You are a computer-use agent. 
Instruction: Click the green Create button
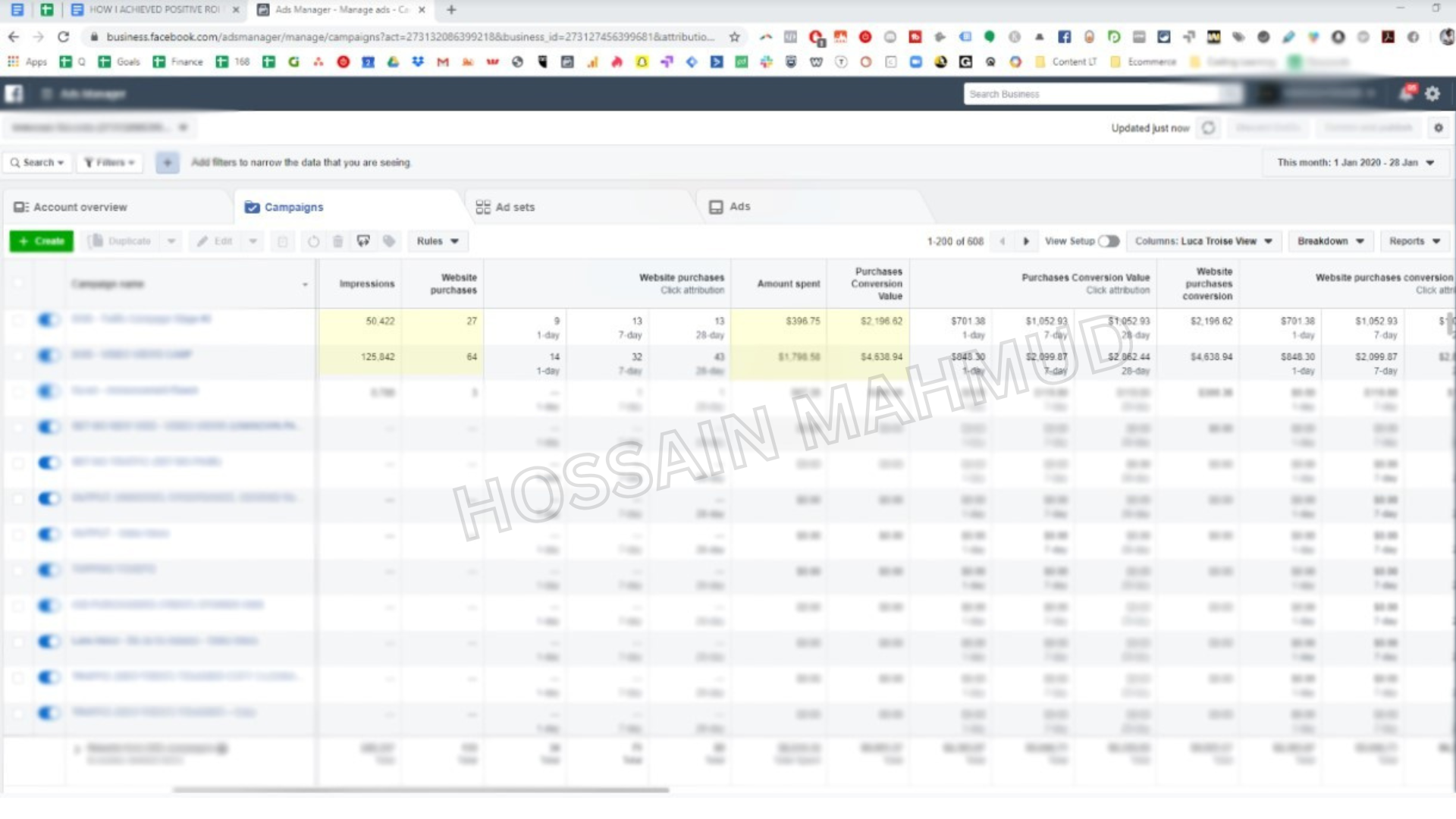point(42,241)
